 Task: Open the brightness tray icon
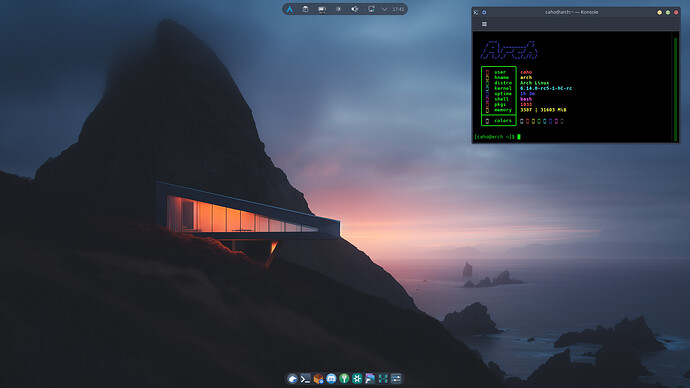pyautogui.click(x=338, y=9)
